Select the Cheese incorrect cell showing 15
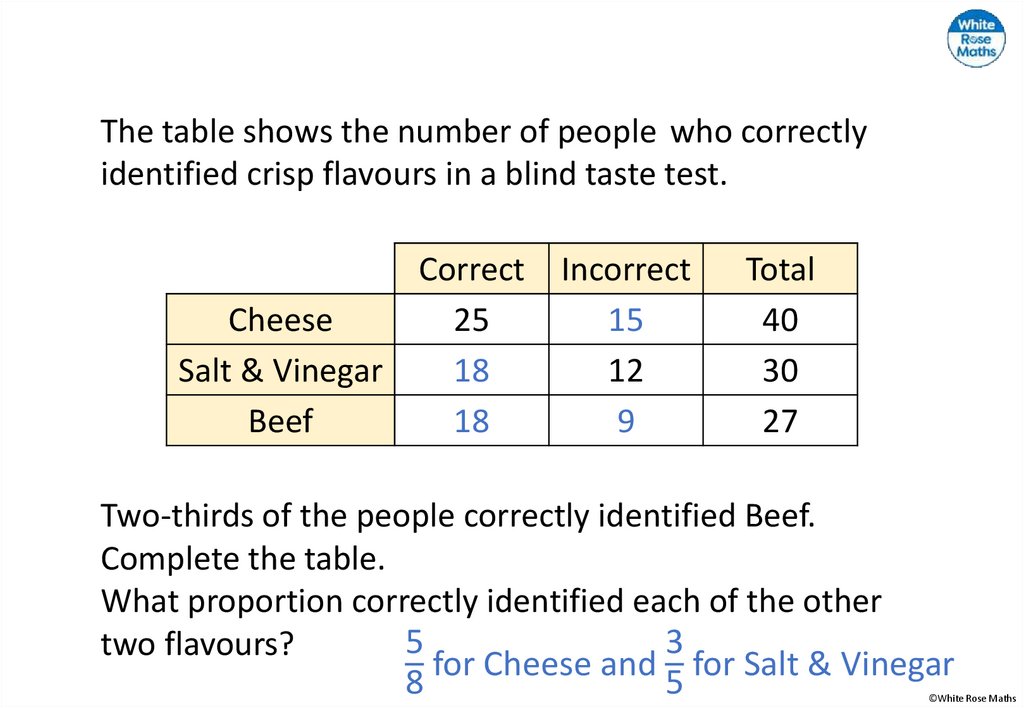The width and height of the screenshot is (1024, 708). tap(626, 320)
